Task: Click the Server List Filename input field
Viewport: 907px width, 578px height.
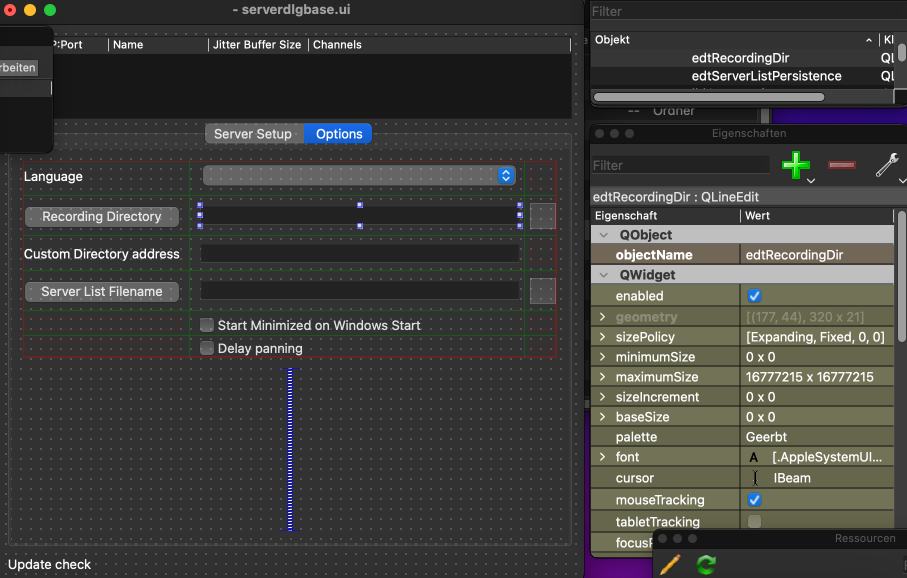Action: point(360,291)
